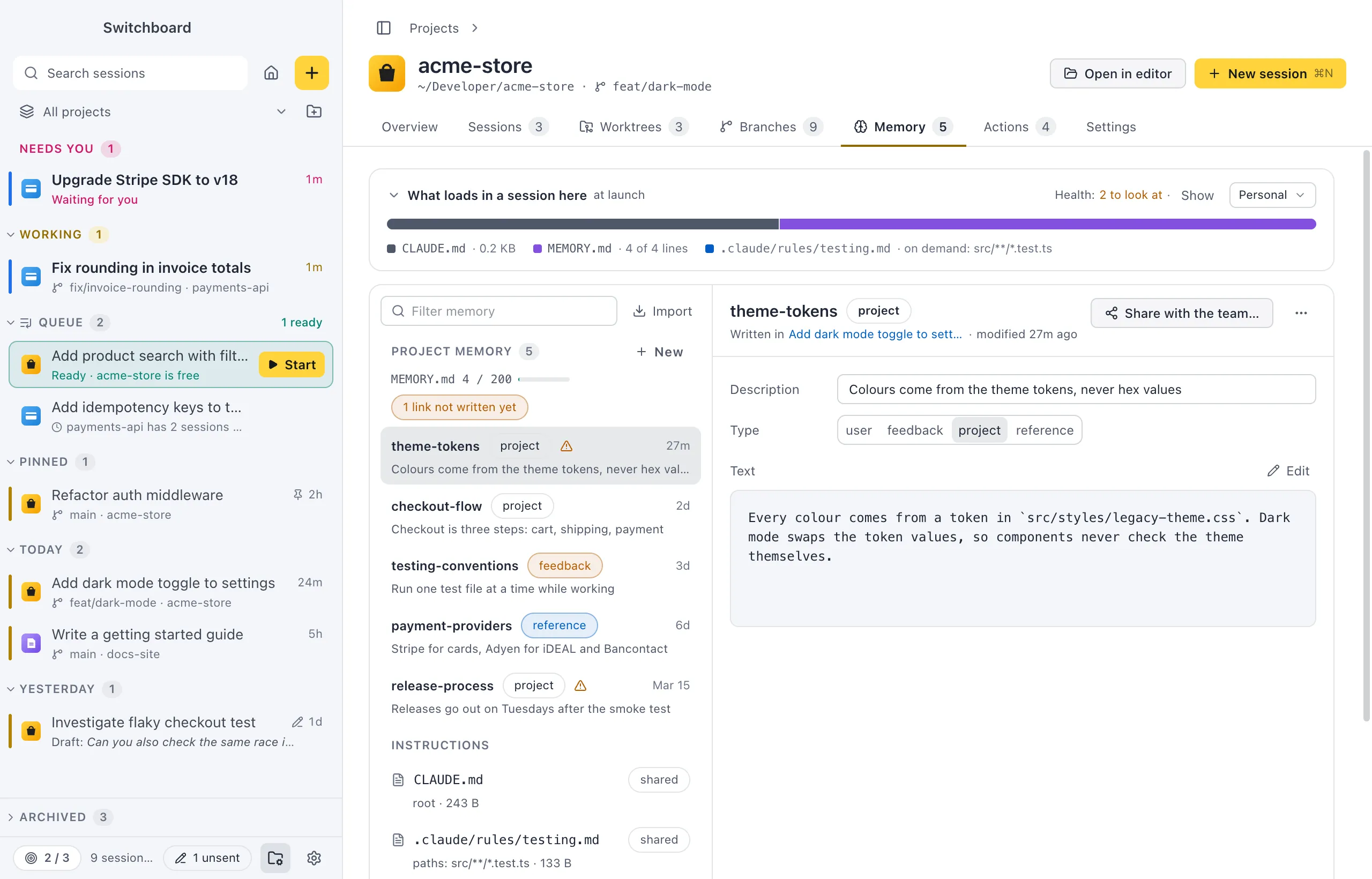
Task: Collapse the What loads in a session section
Action: 394,195
